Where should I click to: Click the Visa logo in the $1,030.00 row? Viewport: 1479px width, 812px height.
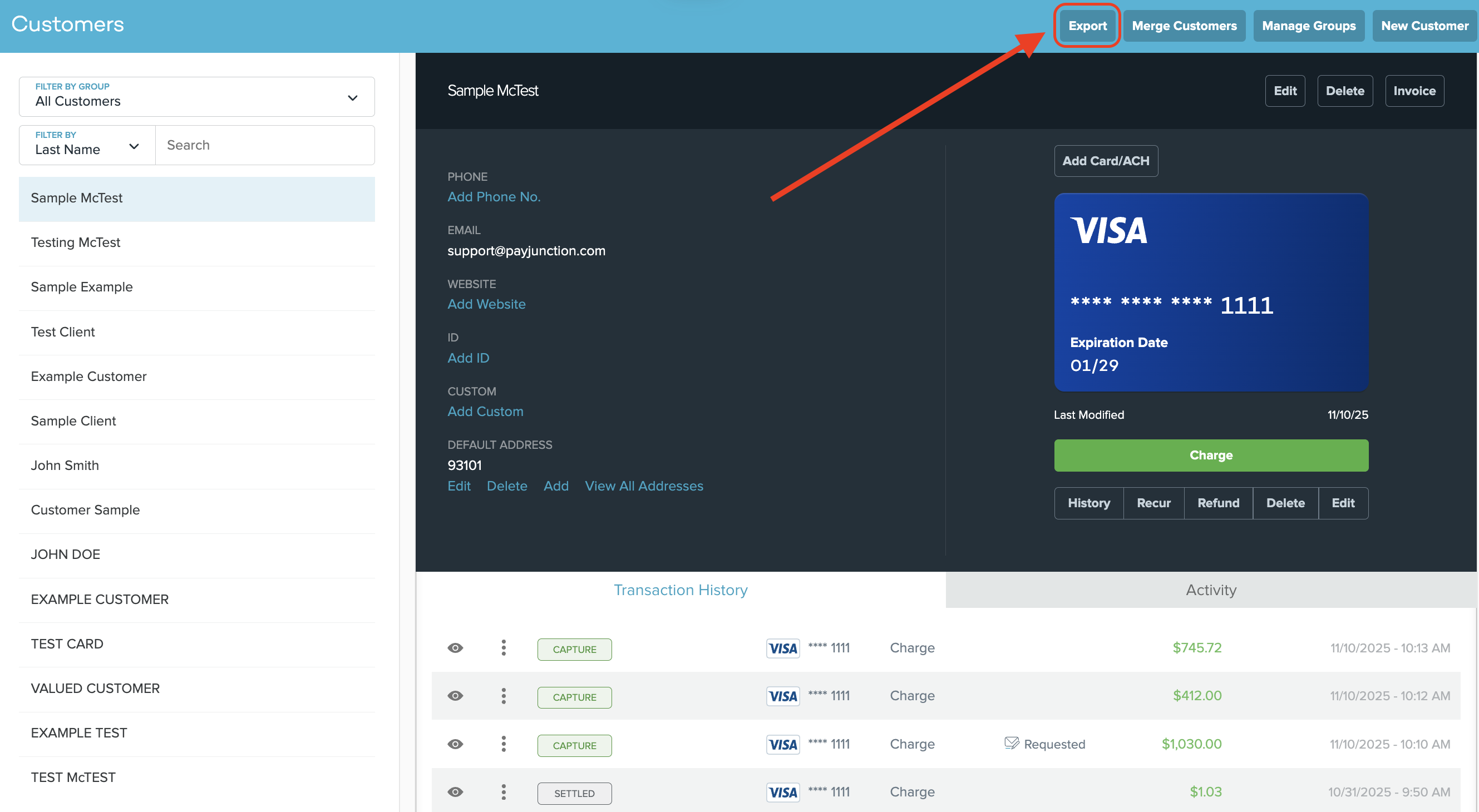tap(782, 744)
